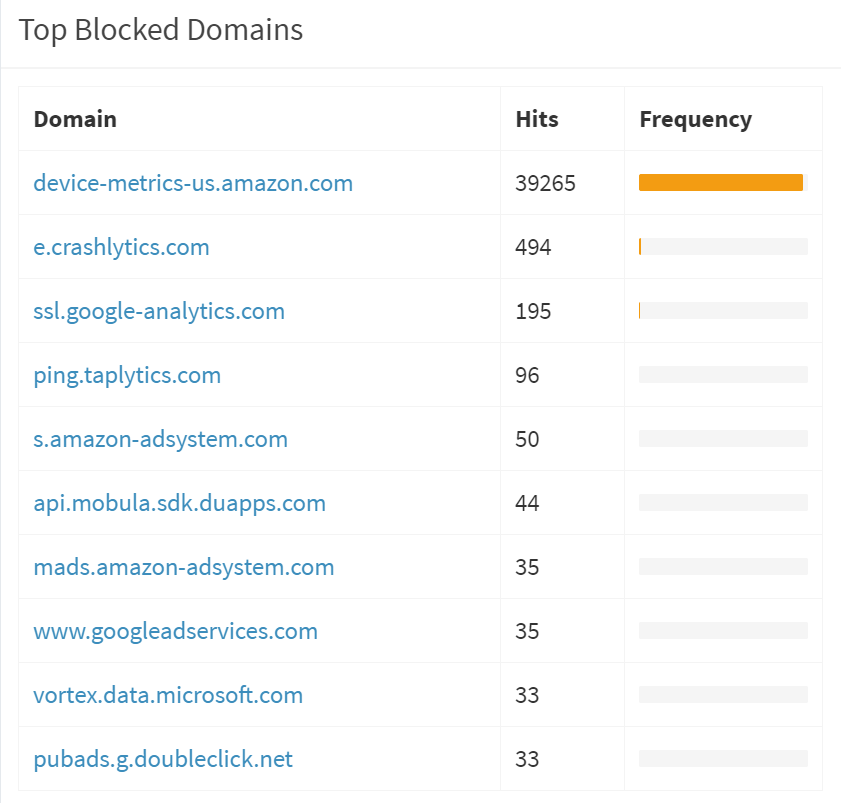Viewport: 841px width, 803px height.
Task: Click pubads.g.doubleclick.net link
Action: 163,759
